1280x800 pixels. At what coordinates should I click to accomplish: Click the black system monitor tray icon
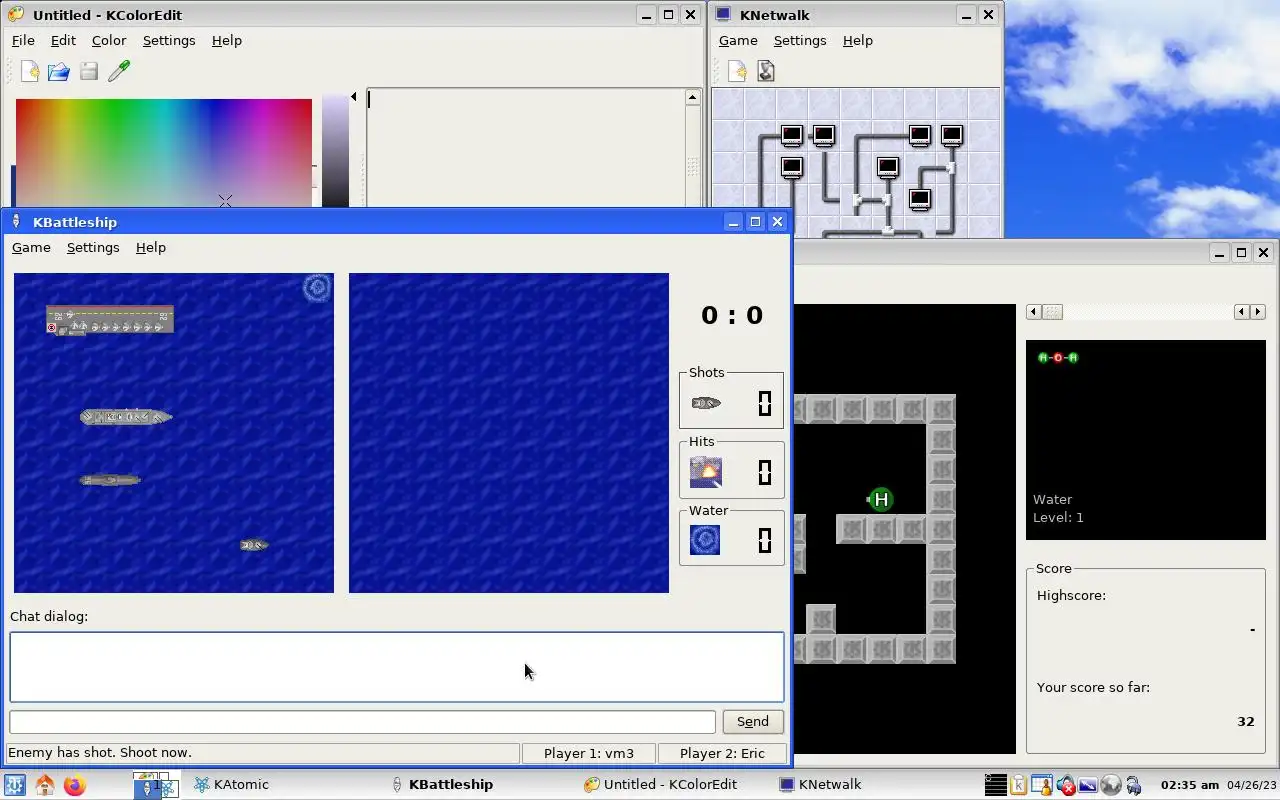(x=995, y=785)
